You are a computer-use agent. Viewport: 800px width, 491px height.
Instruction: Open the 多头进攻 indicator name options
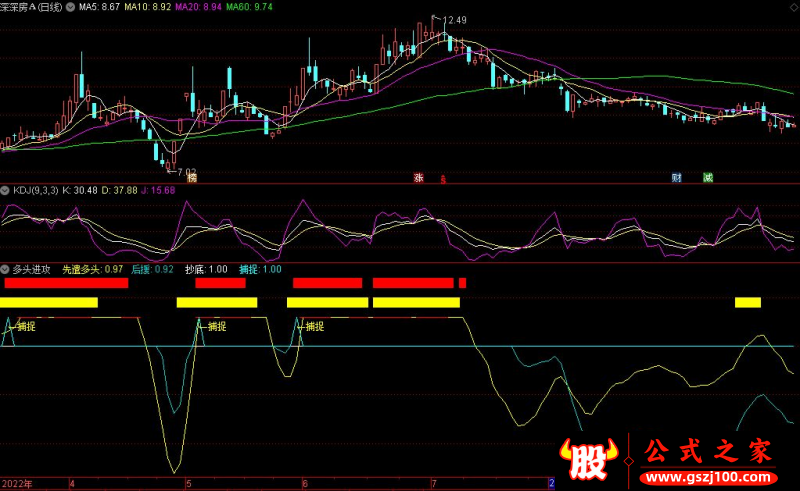32,270
